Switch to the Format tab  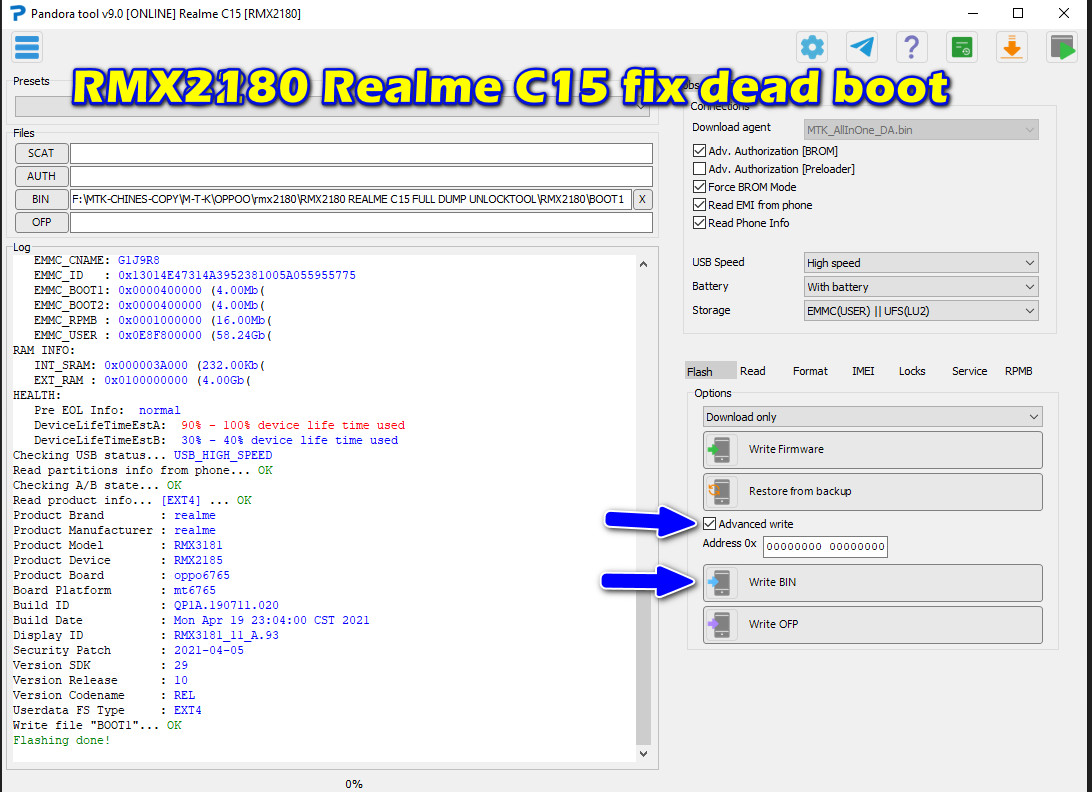point(810,371)
